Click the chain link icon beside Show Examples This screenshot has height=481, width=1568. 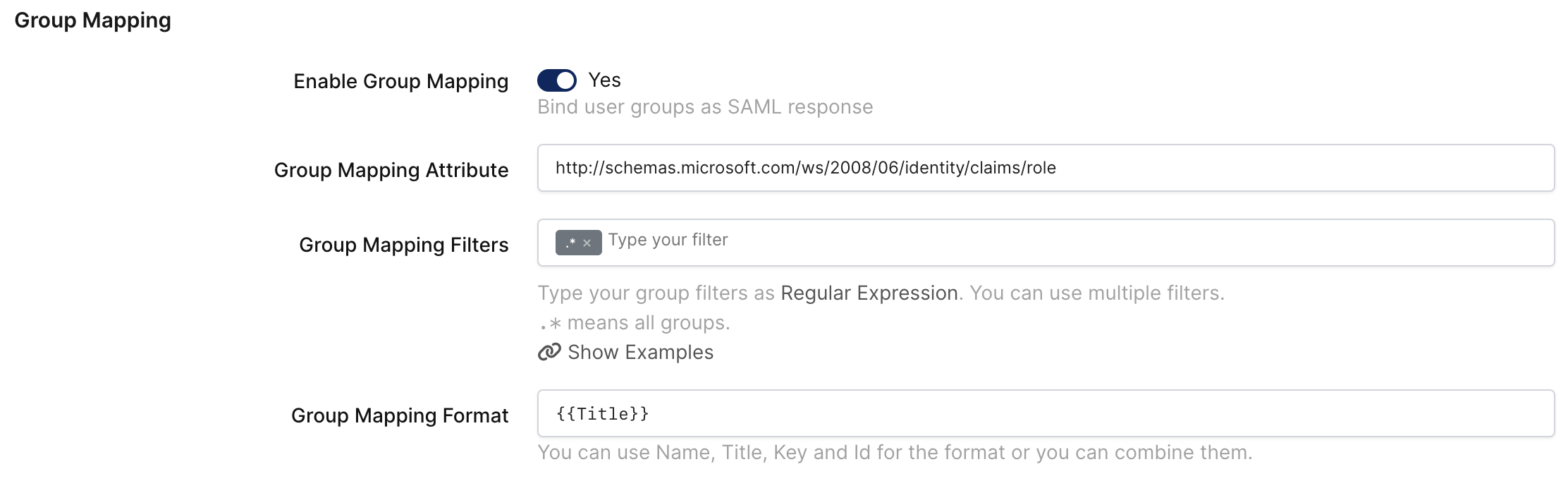pos(549,352)
